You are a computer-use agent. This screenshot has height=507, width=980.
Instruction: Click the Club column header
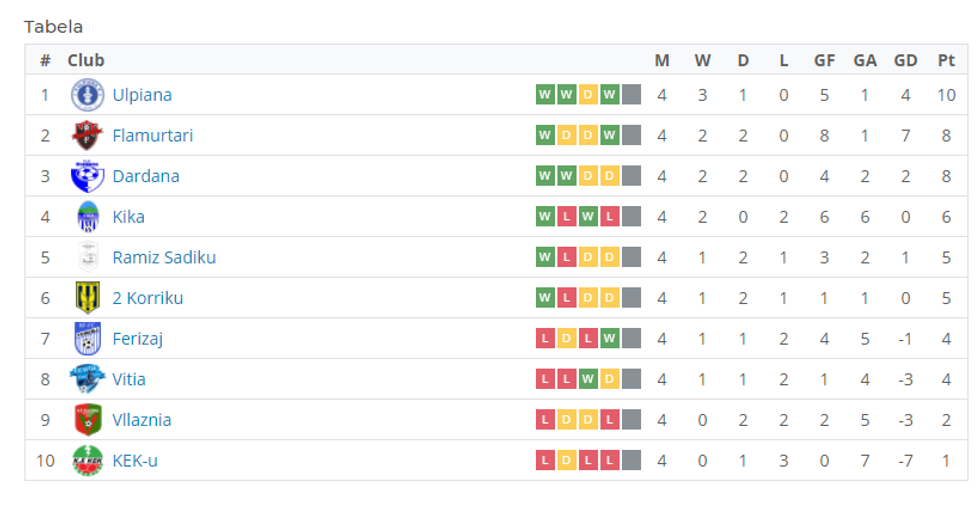point(86,60)
